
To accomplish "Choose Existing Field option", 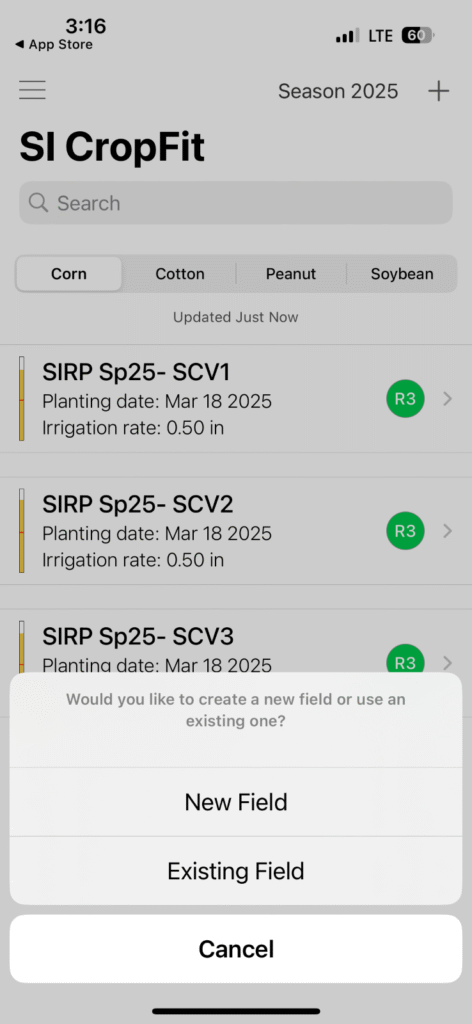I will click(x=236, y=871).
